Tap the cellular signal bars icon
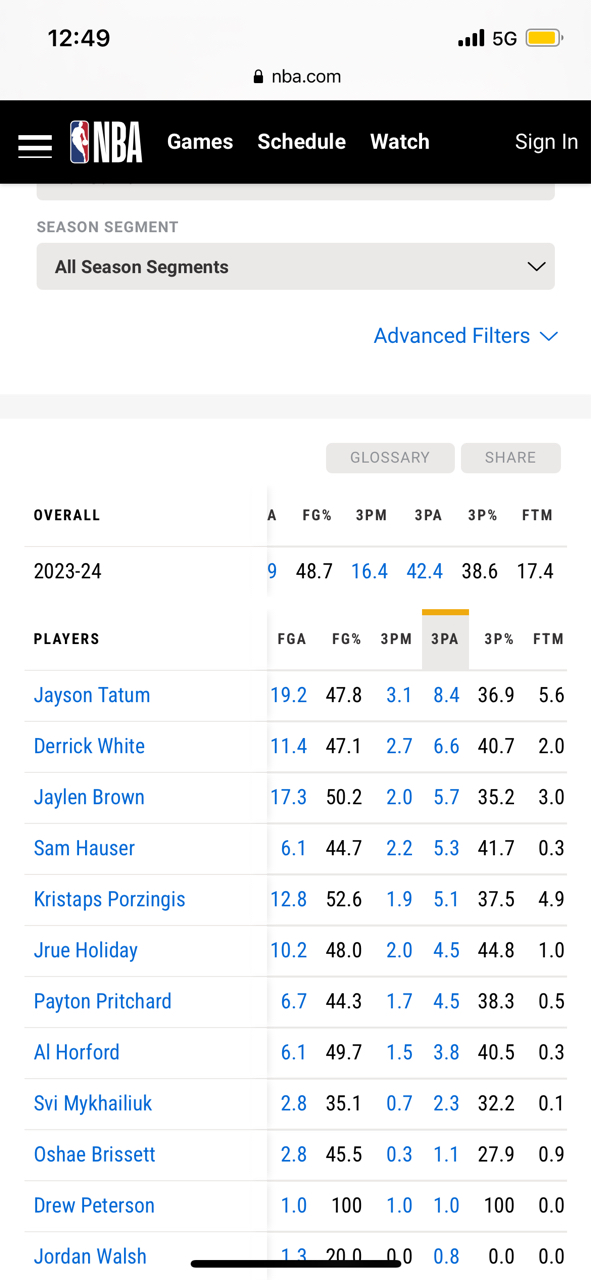The width and height of the screenshot is (591, 1280). pyautogui.click(x=471, y=39)
